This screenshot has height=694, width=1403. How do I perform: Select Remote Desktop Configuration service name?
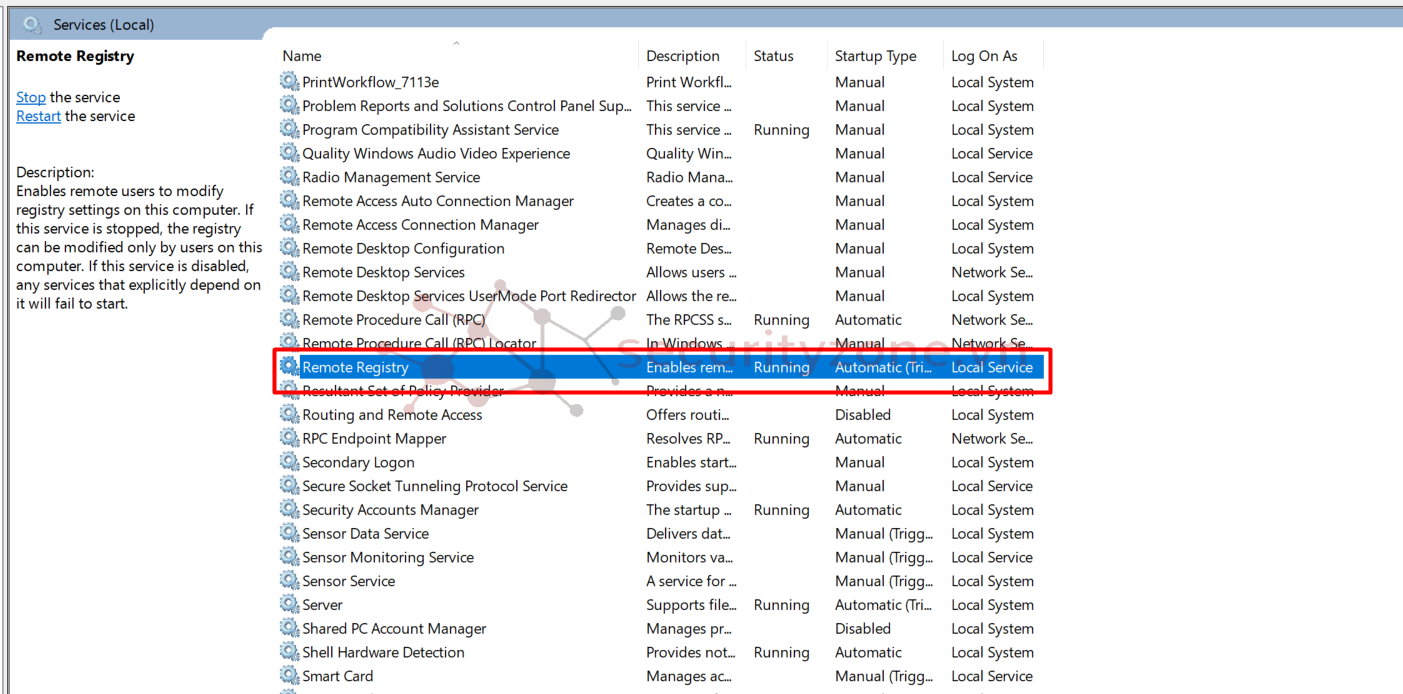(x=403, y=249)
